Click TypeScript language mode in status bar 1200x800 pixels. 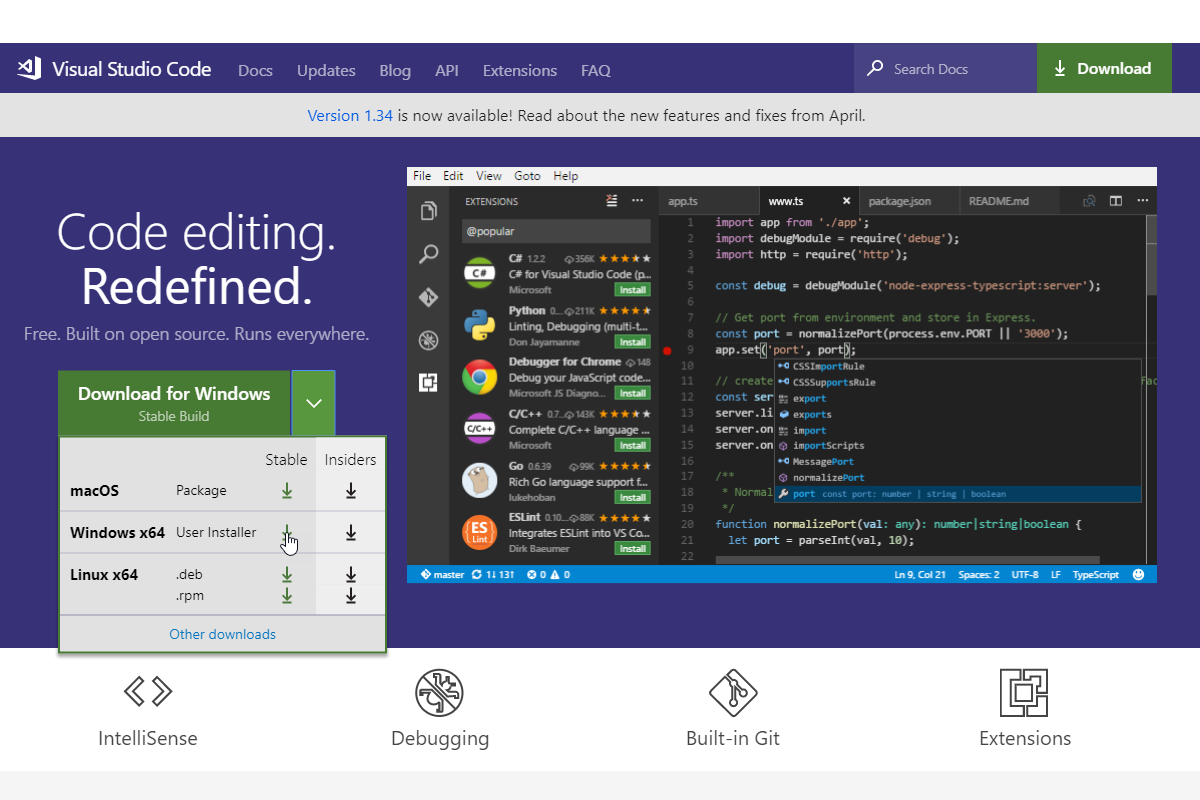point(1096,574)
